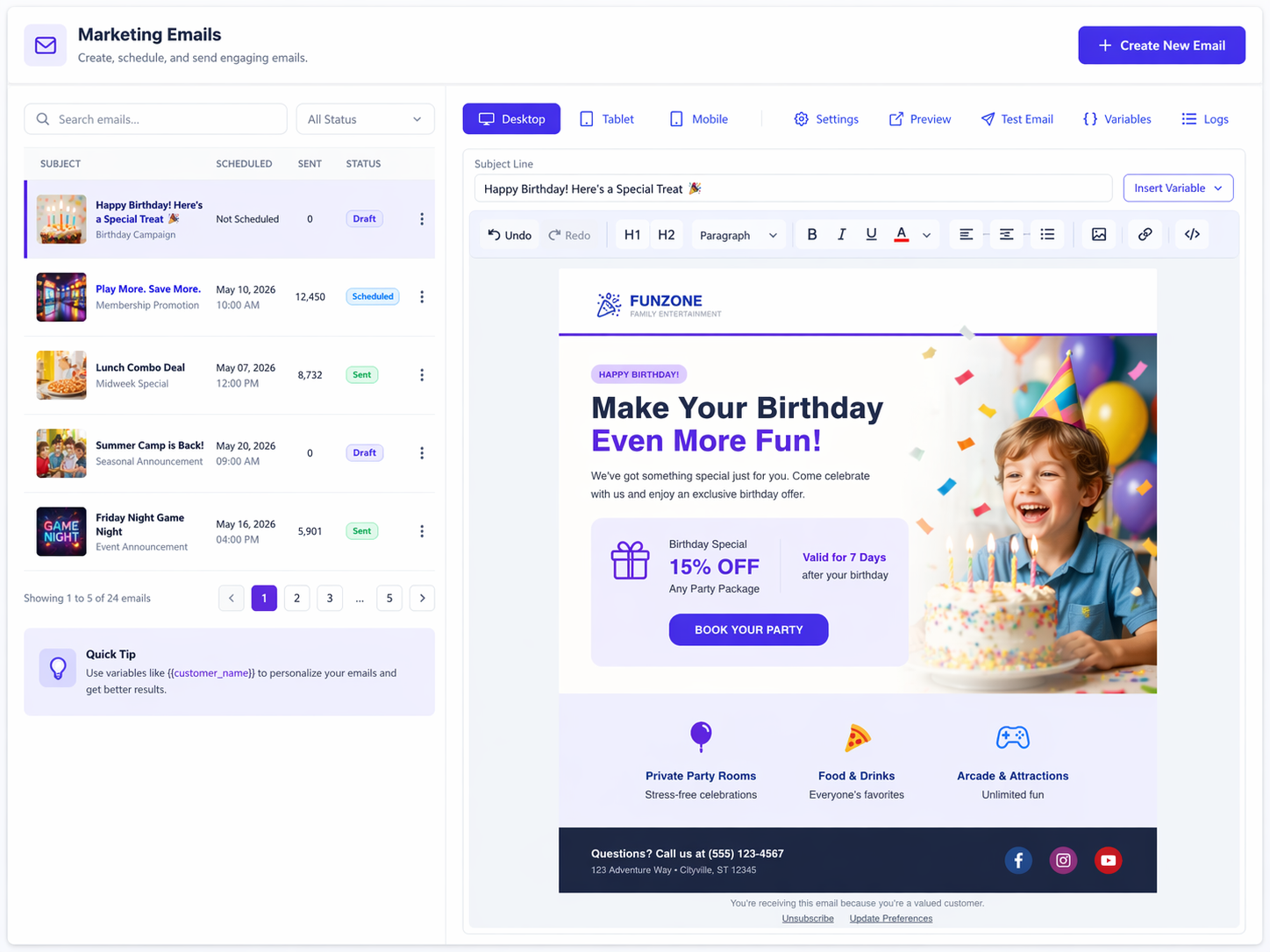Apply Underline formatting
Image resolution: width=1270 pixels, height=952 pixels.
(871, 234)
